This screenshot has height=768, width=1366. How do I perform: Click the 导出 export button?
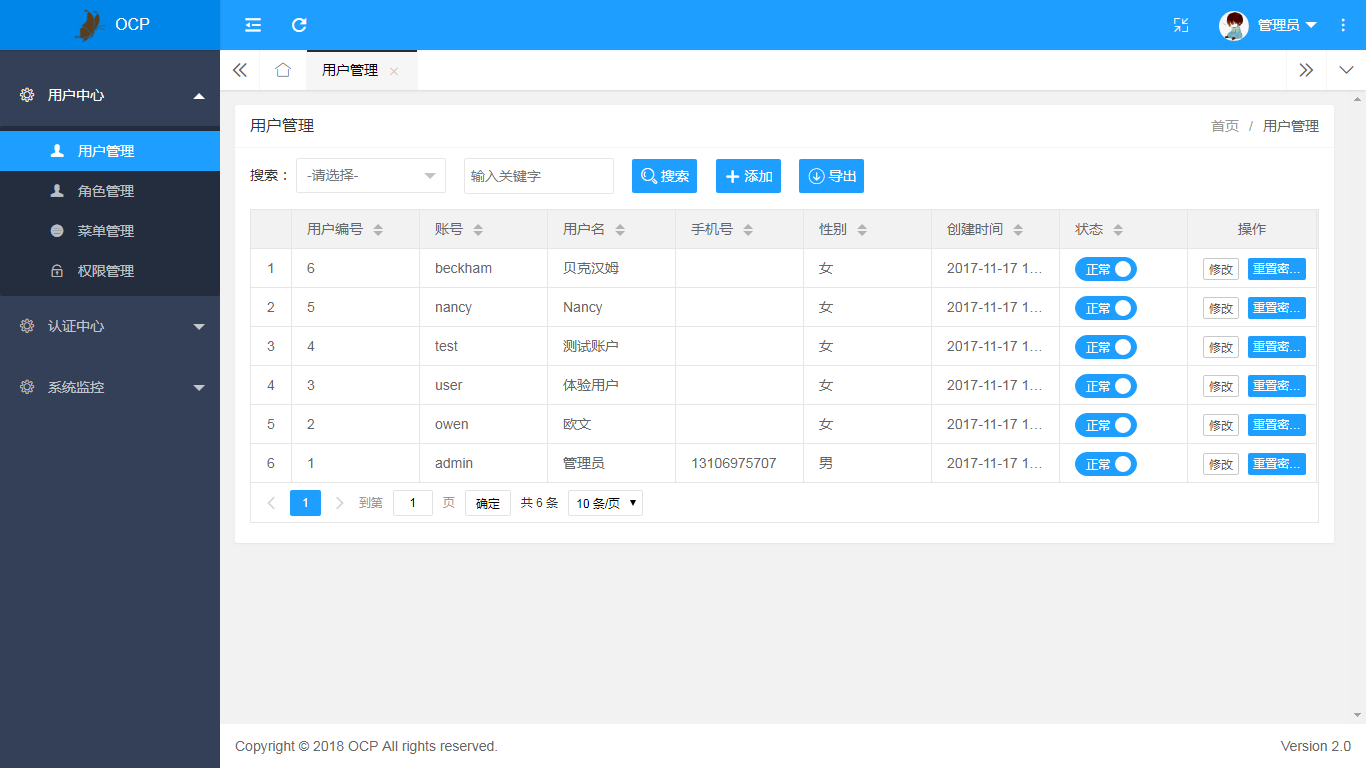[x=831, y=176]
